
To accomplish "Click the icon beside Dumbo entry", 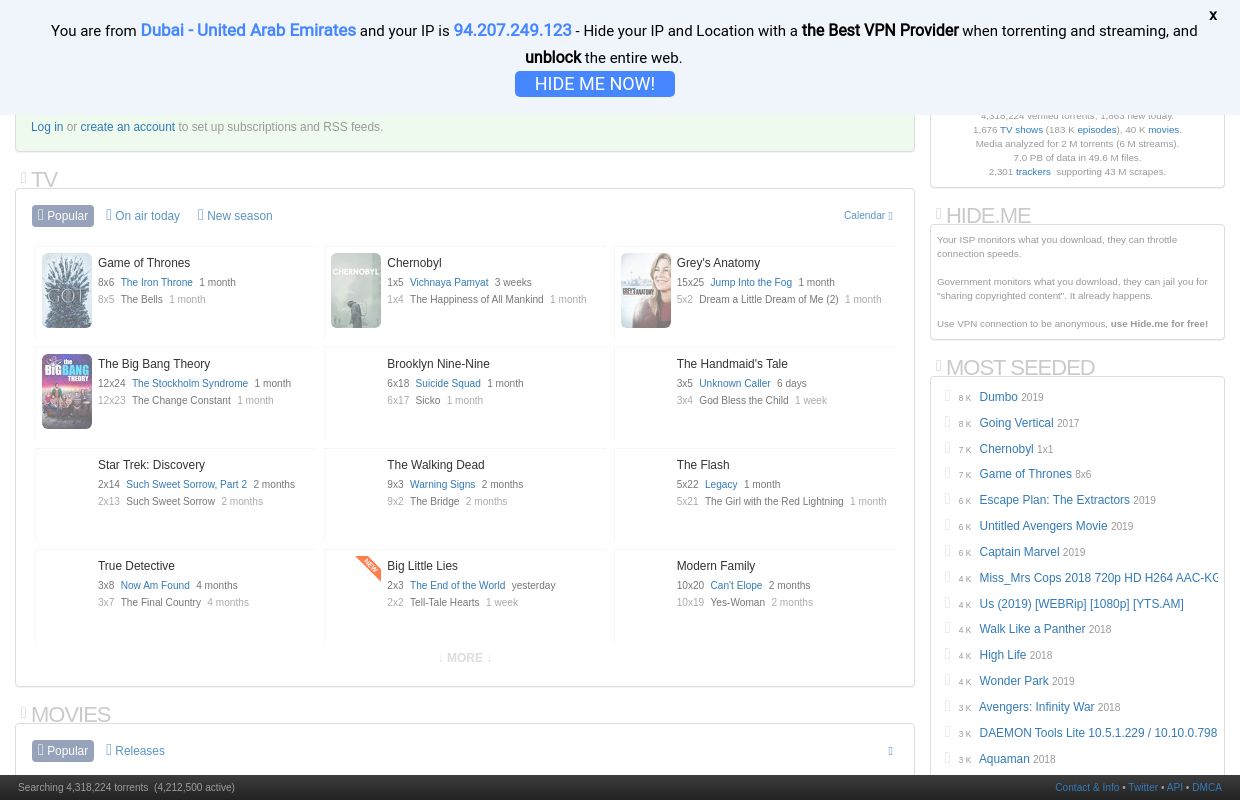I will tap(947, 396).
